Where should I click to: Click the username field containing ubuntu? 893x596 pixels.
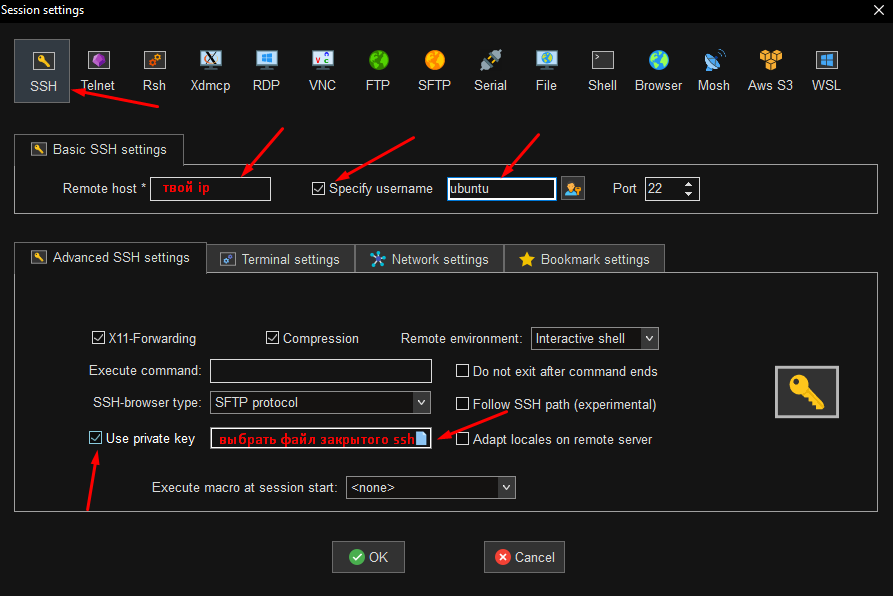tap(502, 188)
